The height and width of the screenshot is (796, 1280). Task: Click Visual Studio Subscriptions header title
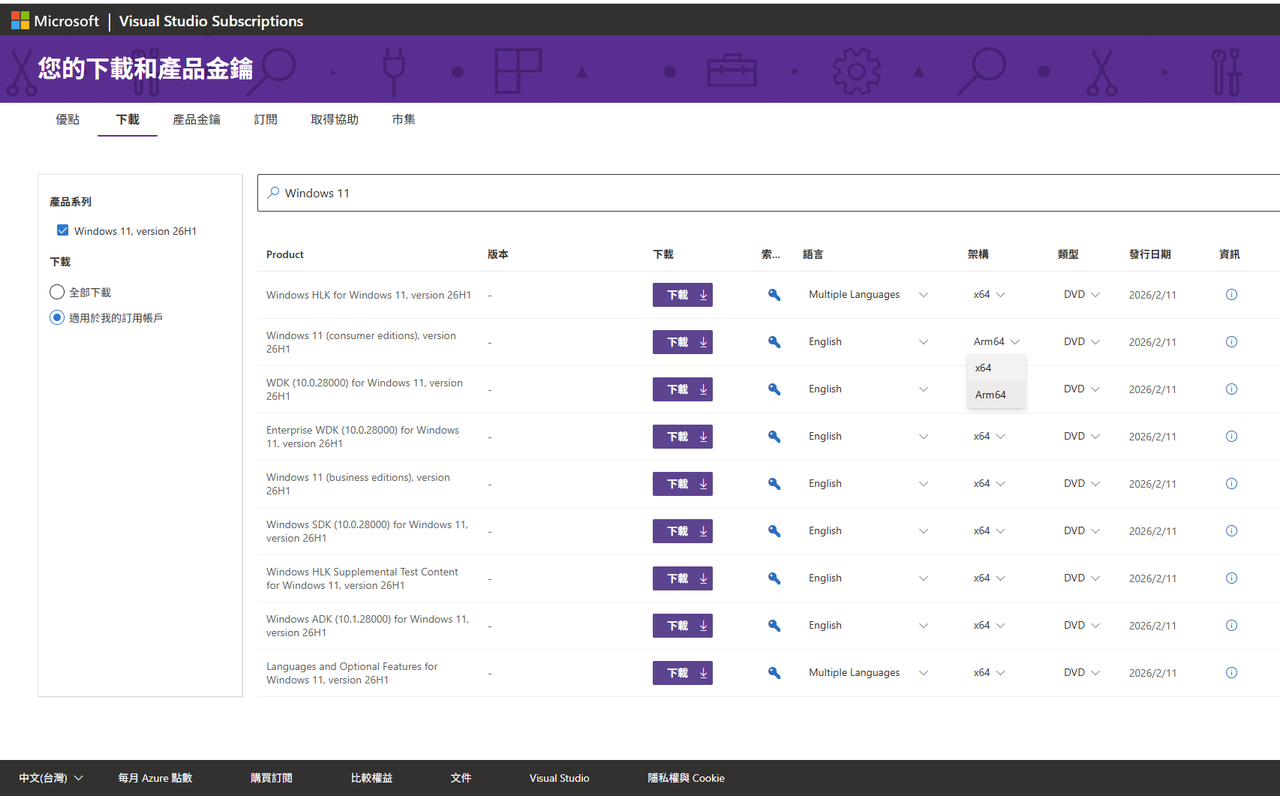[x=211, y=21]
